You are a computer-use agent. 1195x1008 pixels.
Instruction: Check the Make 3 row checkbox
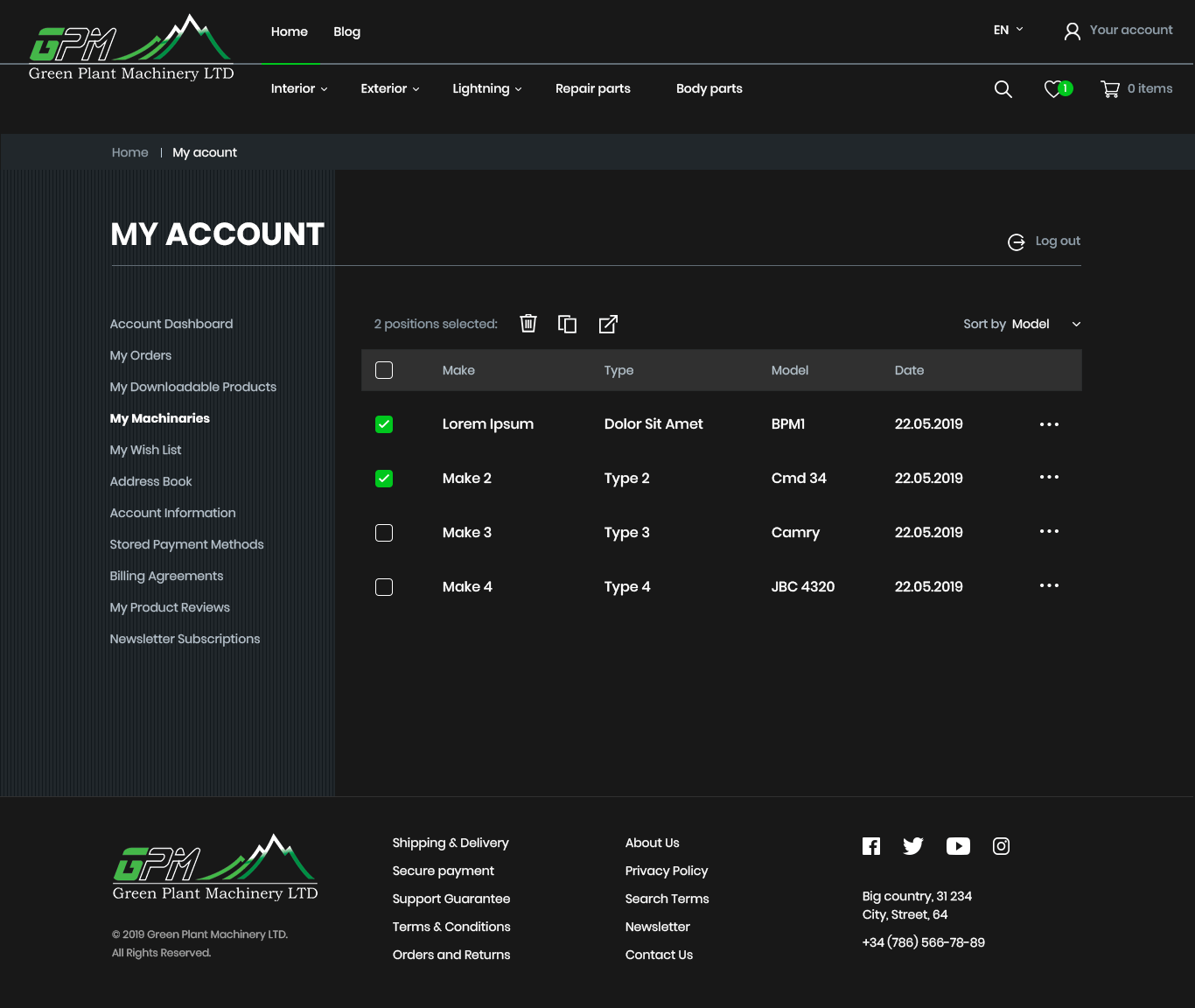point(384,533)
